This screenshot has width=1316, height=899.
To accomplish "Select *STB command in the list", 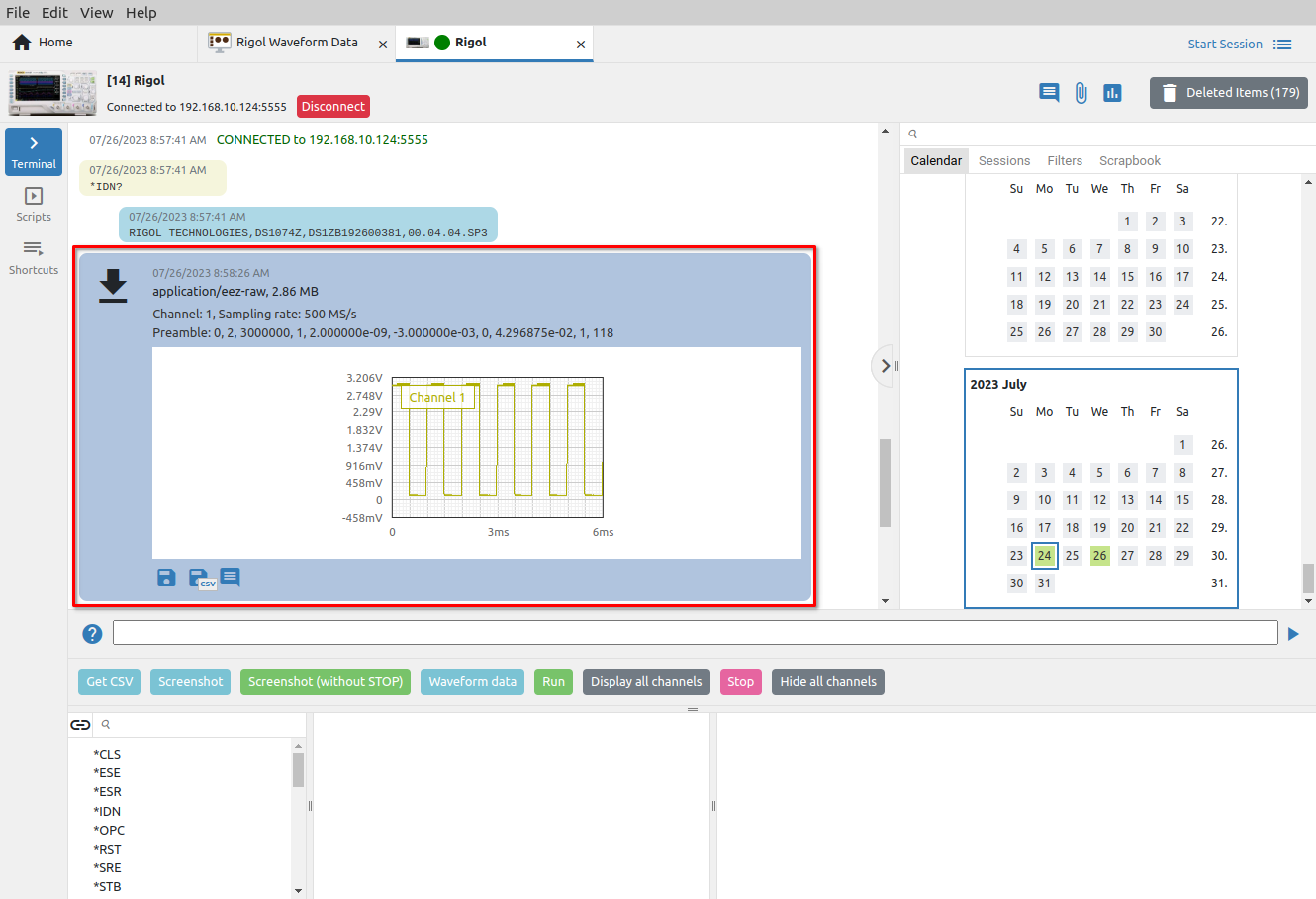I will tap(107, 887).
